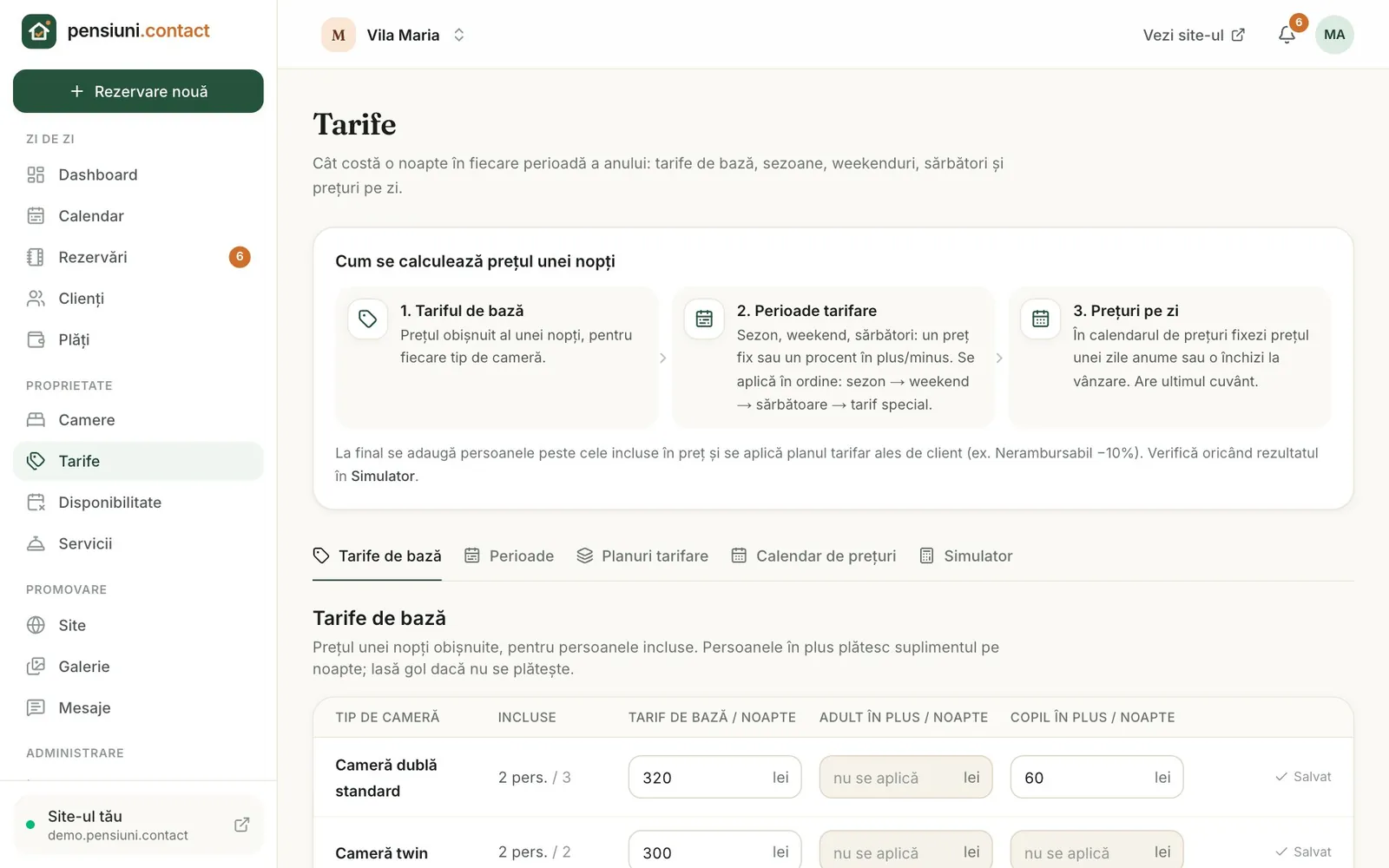The image size is (1389, 868).
Task: Open the Vezi site-ul link
Action: pyautogui.click(x=1194, y=35)
